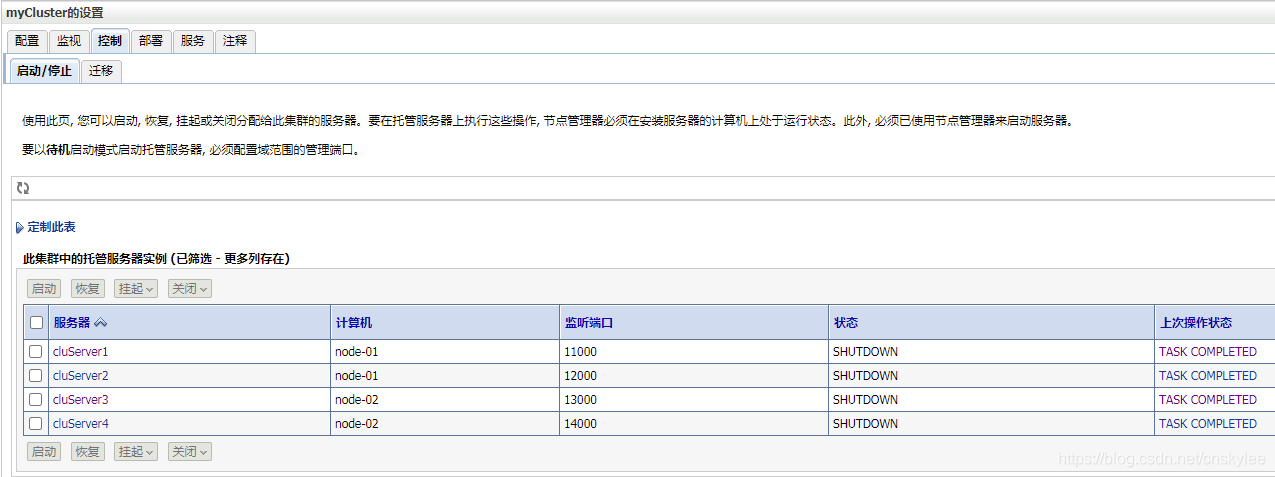The width and height of the screenshot is (1275, 477).
Task: Click the table caption 此集群中的托管服务器实例
Action: 96,259
